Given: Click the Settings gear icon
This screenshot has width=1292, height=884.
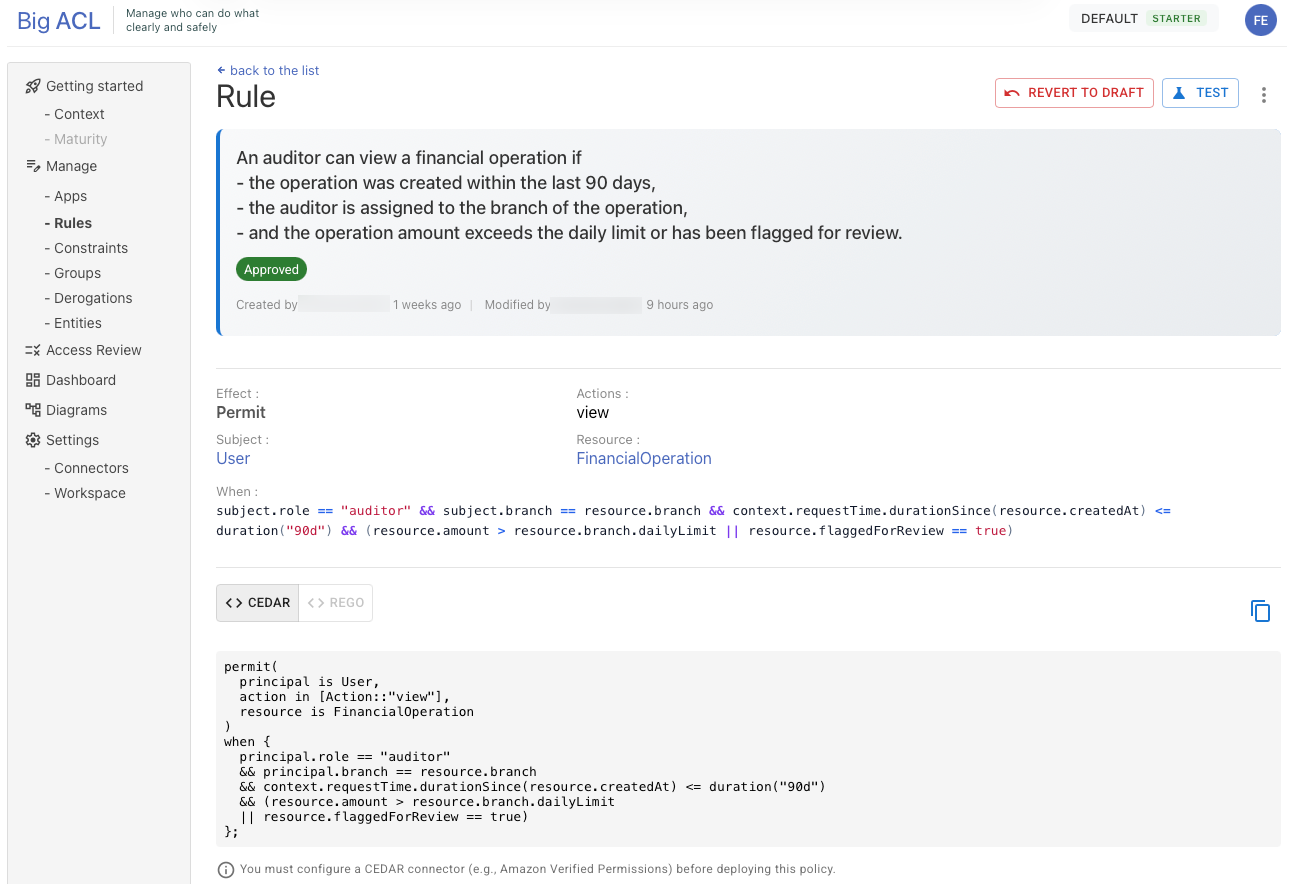Looking at the screenshot, I should click(33, 440).
